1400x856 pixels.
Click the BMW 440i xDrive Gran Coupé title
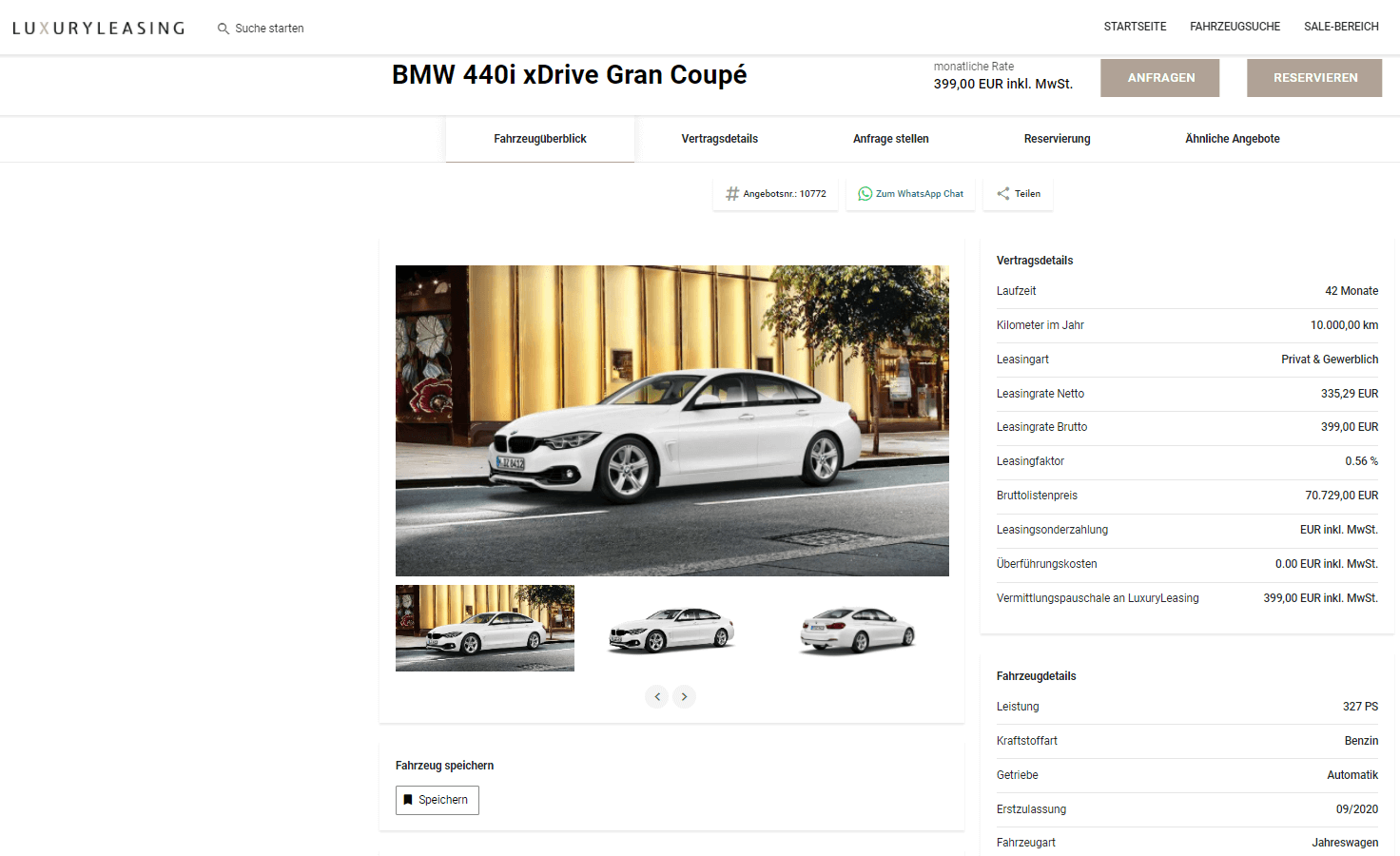click(x=569, y=75)
